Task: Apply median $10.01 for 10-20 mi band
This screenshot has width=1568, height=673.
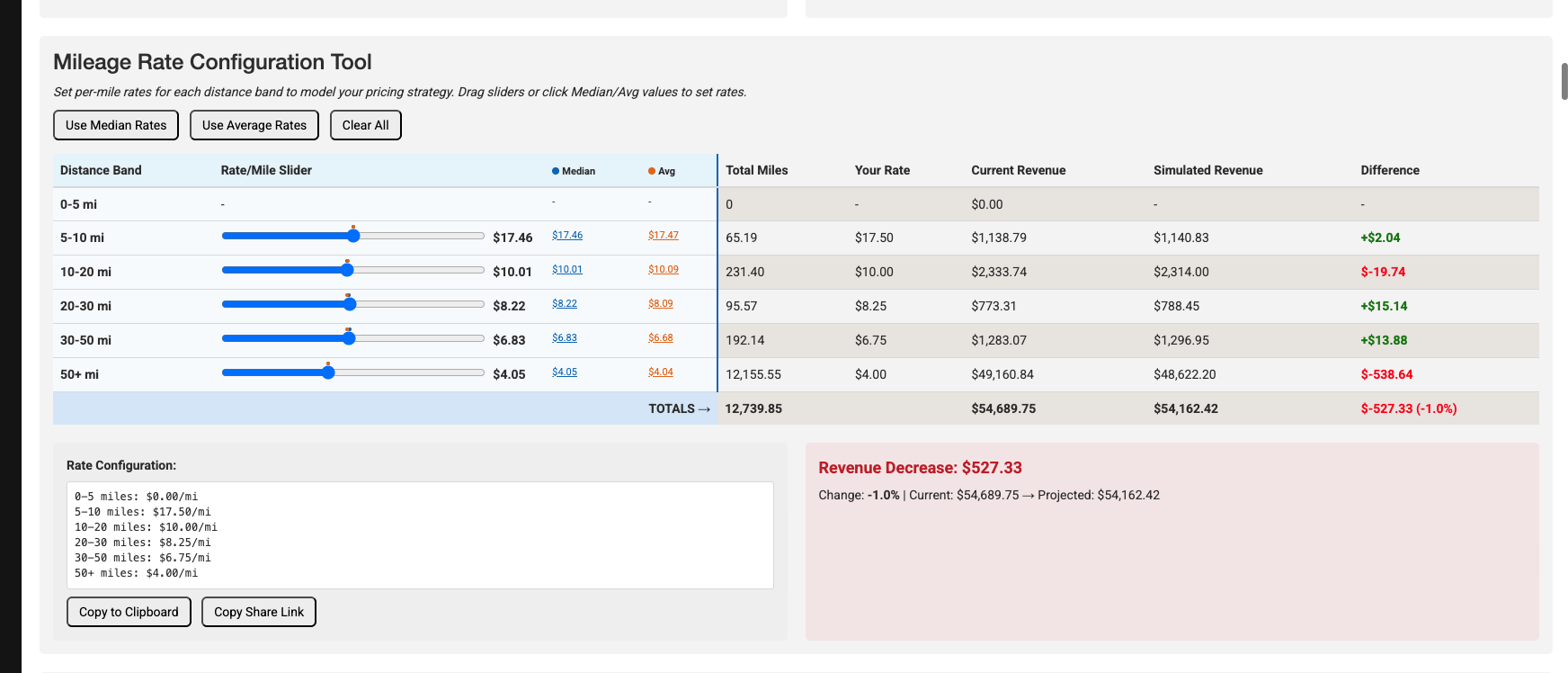Action: coord(566,269)
